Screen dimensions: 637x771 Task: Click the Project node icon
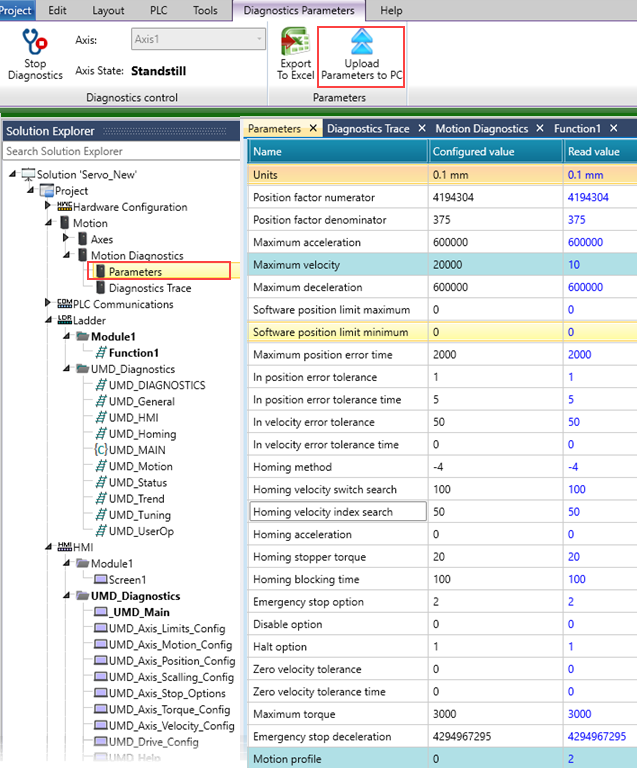click(47, 190)
